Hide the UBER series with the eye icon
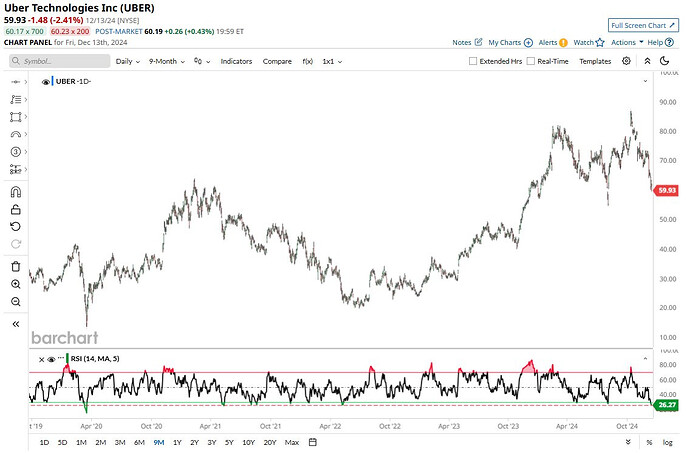This screenshot has width=690, height=453. tap(45, 81)
